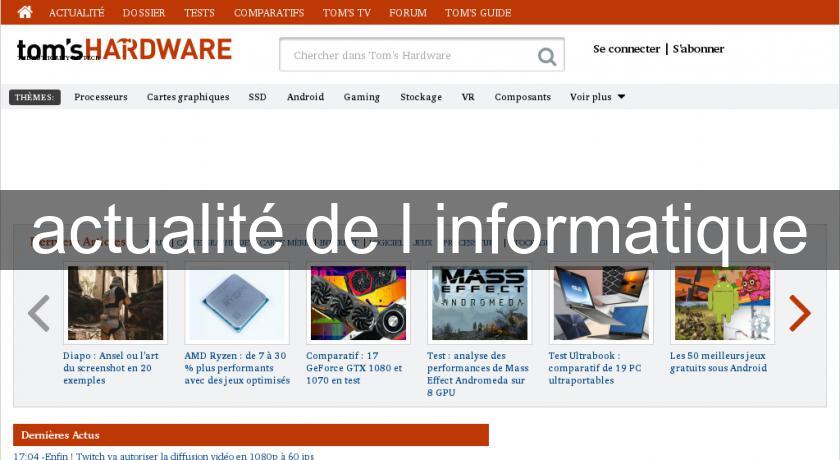Open the Twitch 1080p 60 ips news
Image resolution: width=840 pixels, height=460 pixels.
pos(163,456)
